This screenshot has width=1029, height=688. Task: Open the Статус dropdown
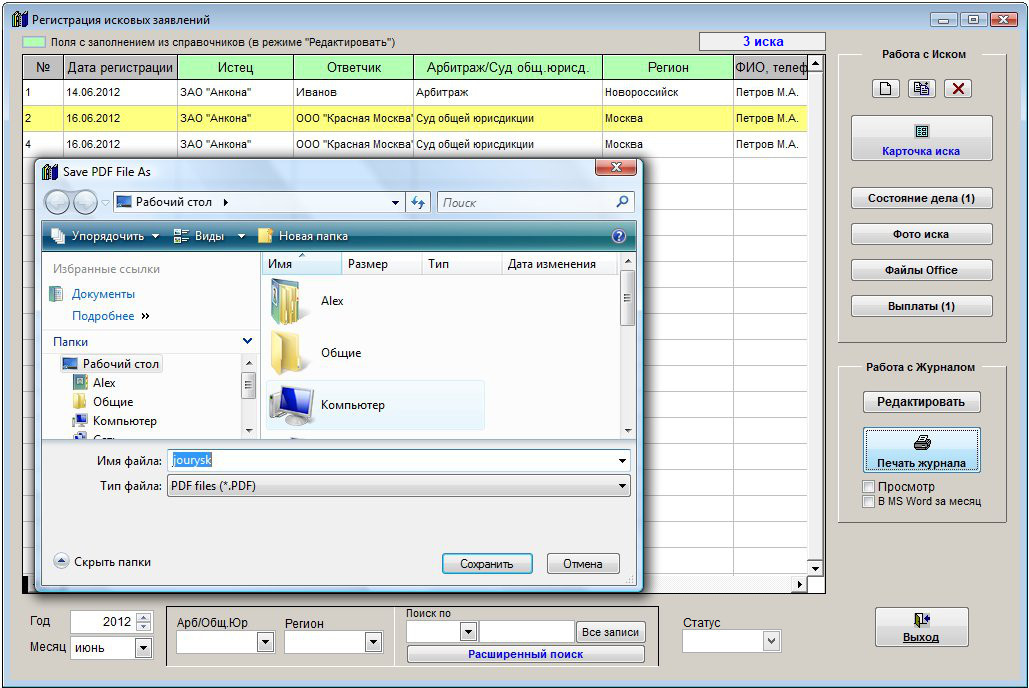point(770,641)
